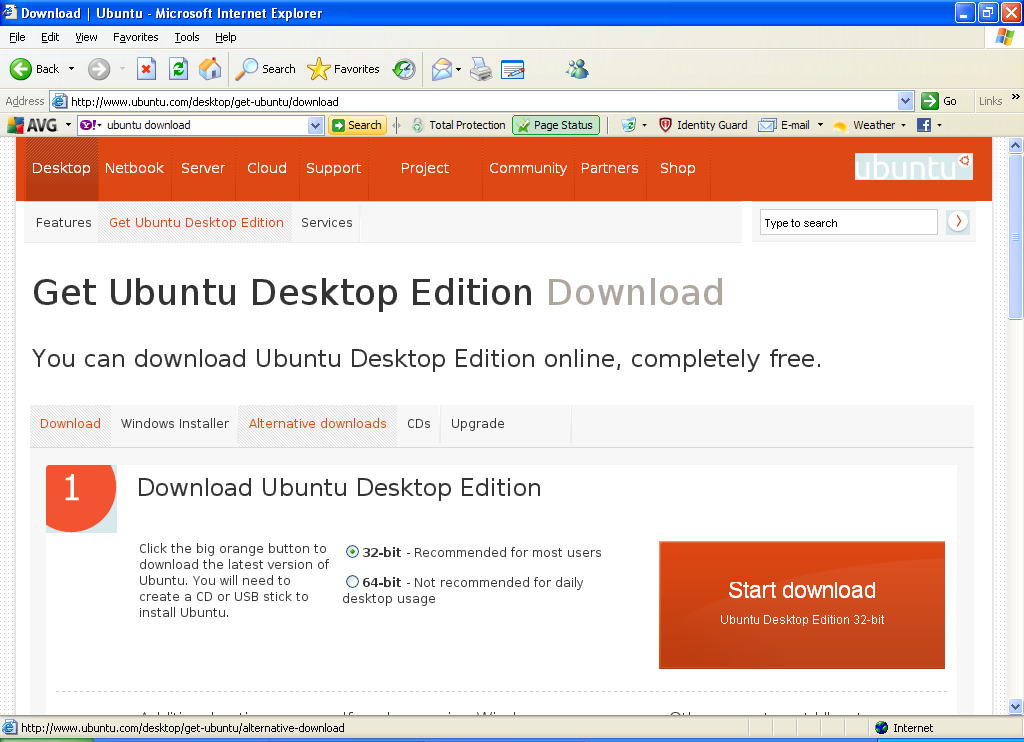
Task: Click the green Go arrow button
Action: (x=929, y=101)
